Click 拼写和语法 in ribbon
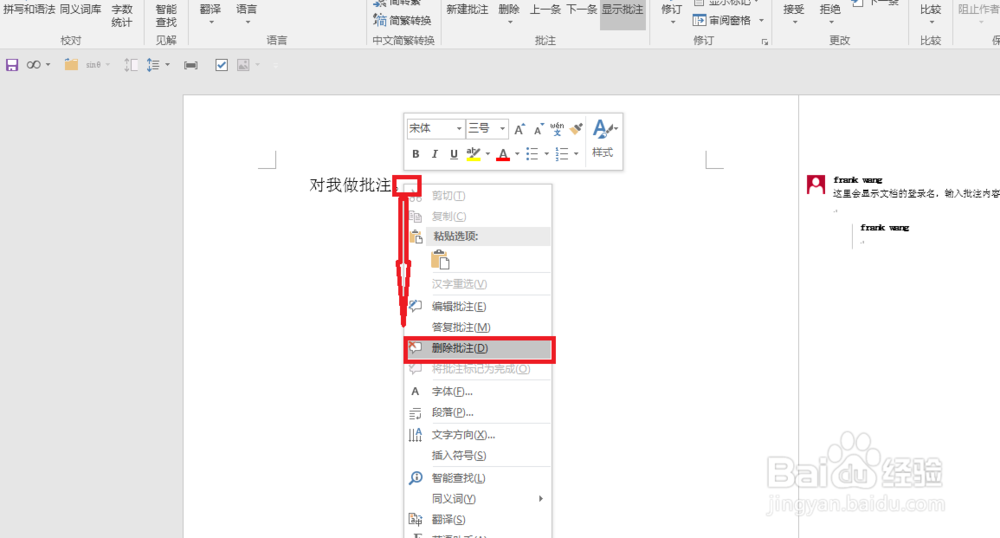 (29, 10)
